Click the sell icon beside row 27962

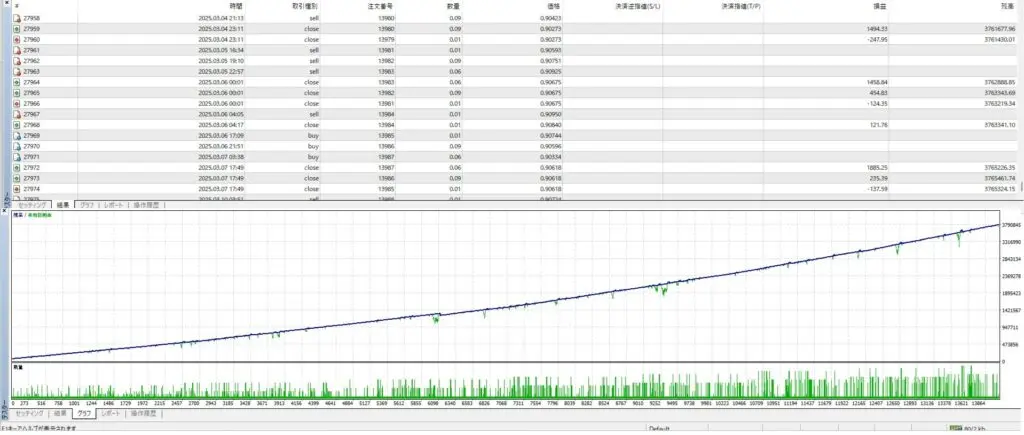click(x=16, y=61)
